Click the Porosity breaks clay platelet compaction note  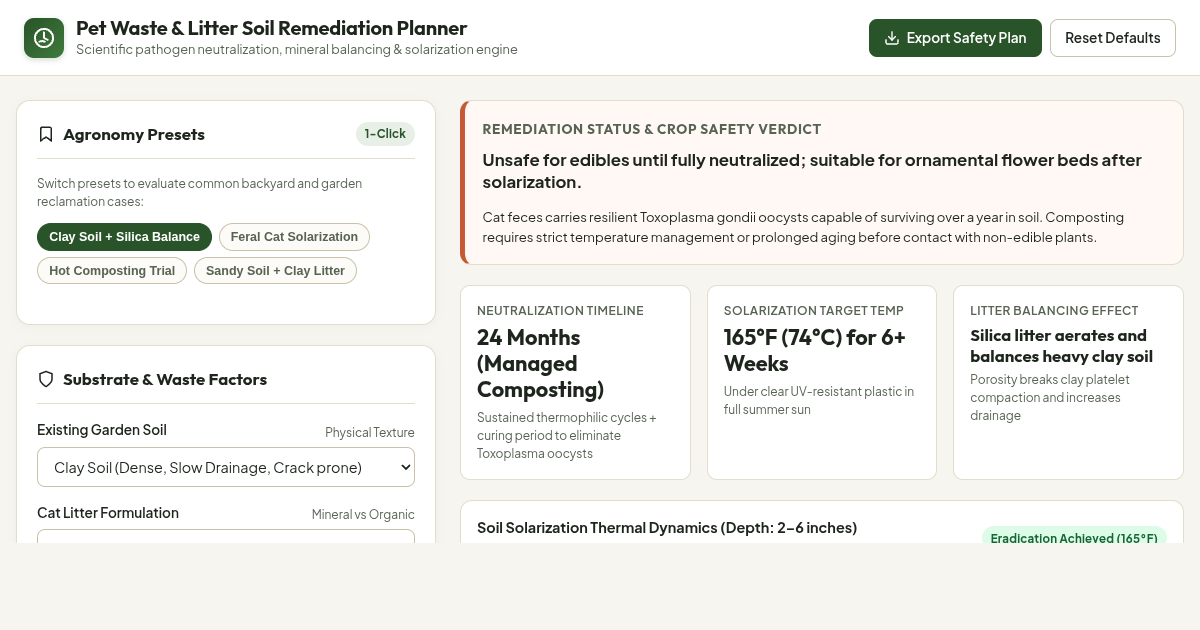pos(1050,397)
